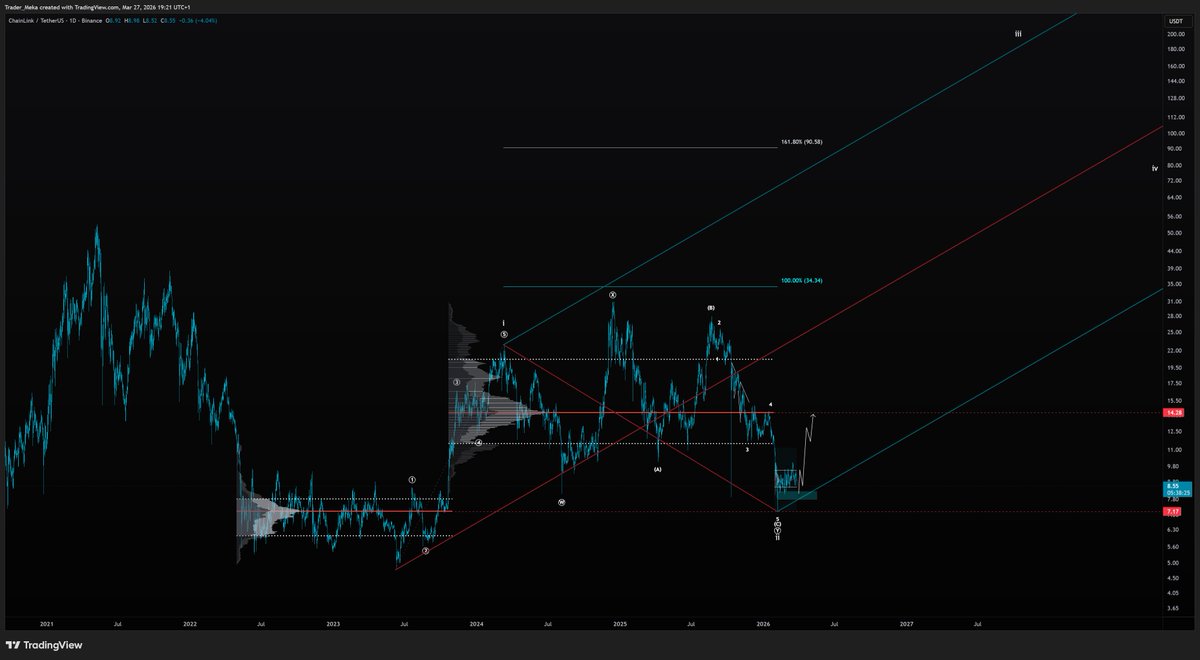This screenshot has height=660, width=1200.
Task: Click the USDT currency label on price axis
Action: (x=1174, y=20)
